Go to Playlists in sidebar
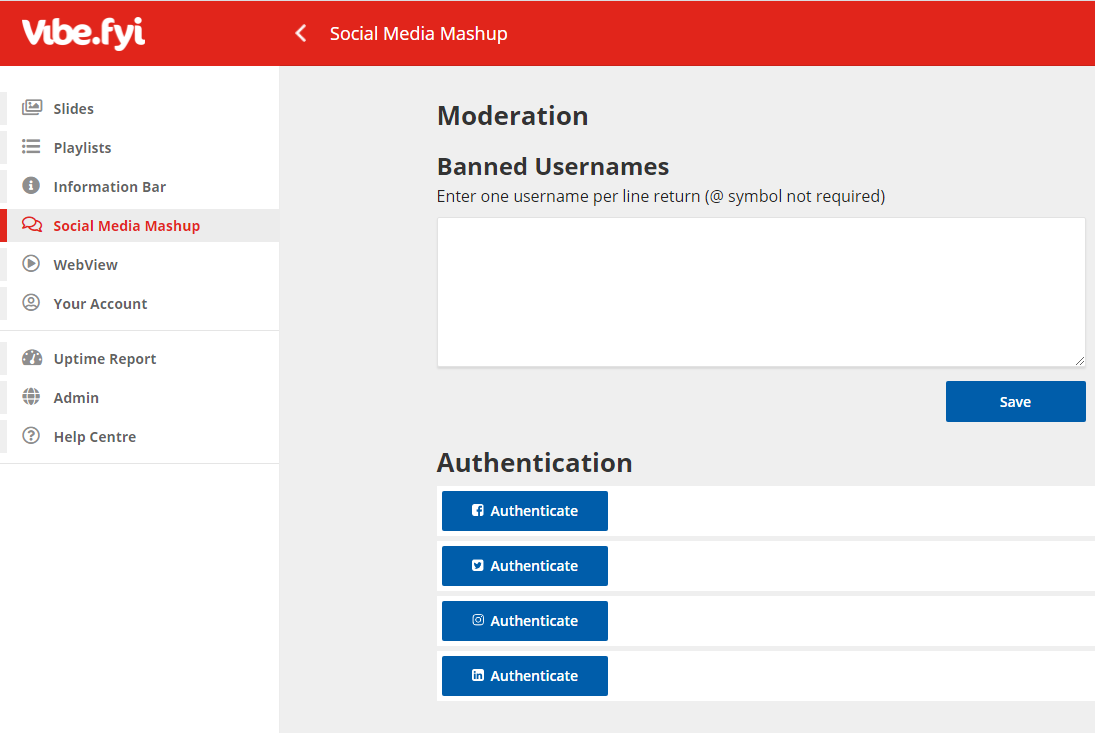Image resolution: width=1095 pixels, height=733 pixels. coord(140,147)
